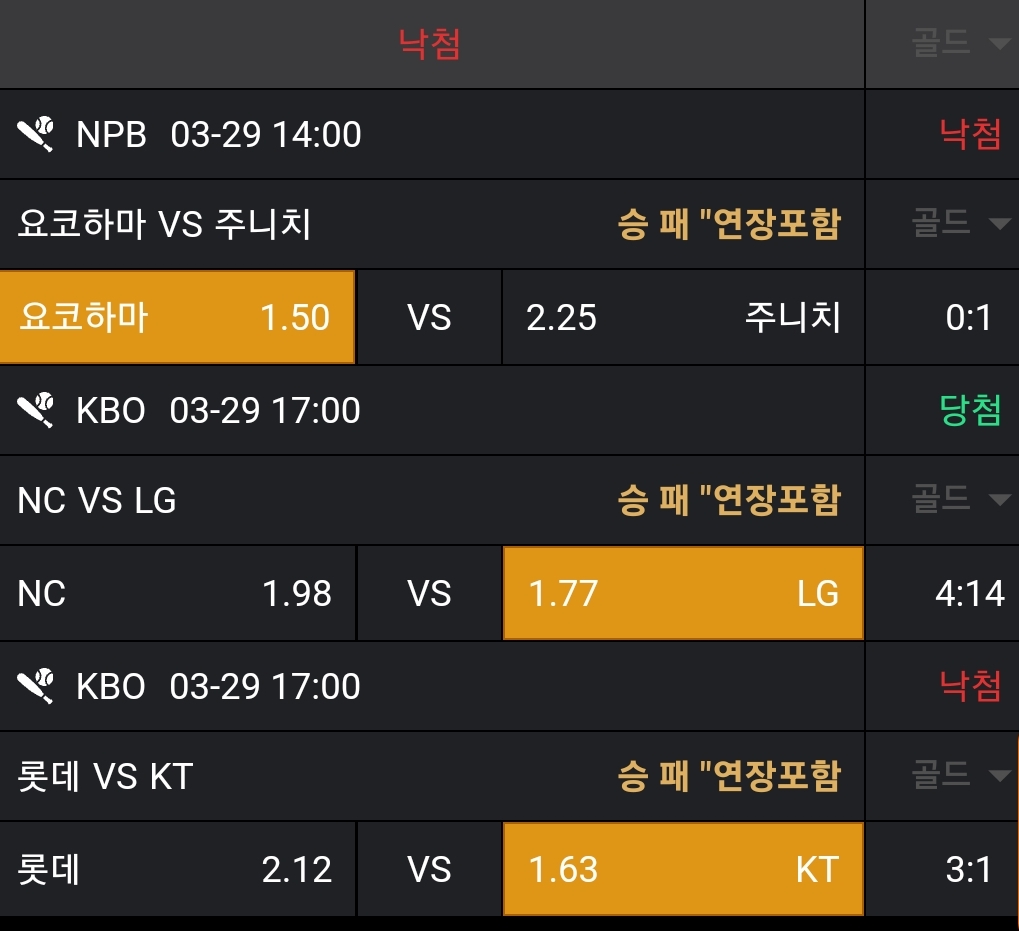Click baseball icon on NC vs LG header
The height and width of the screenshot is (931, 1019).
[x=36, y=410]
